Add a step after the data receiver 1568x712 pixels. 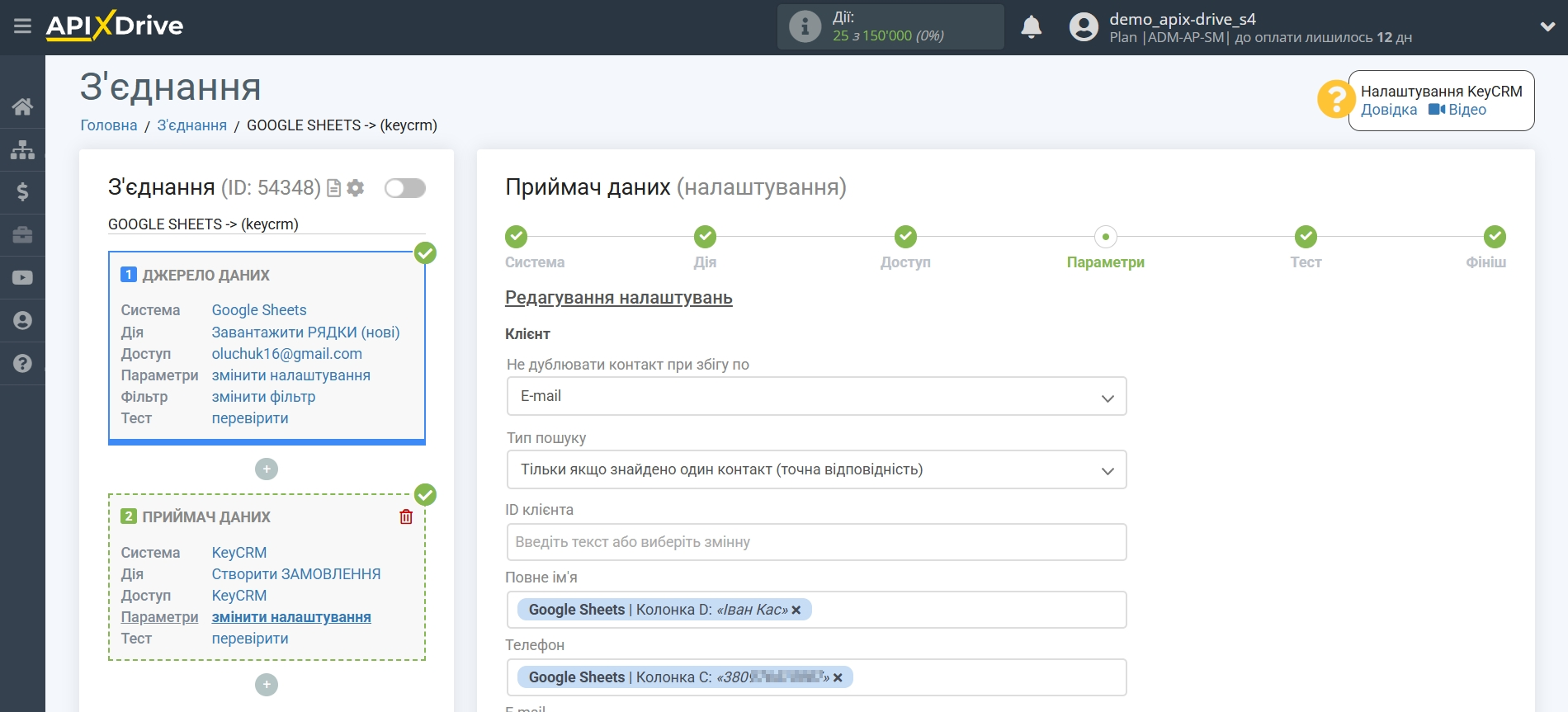point(267,685)
